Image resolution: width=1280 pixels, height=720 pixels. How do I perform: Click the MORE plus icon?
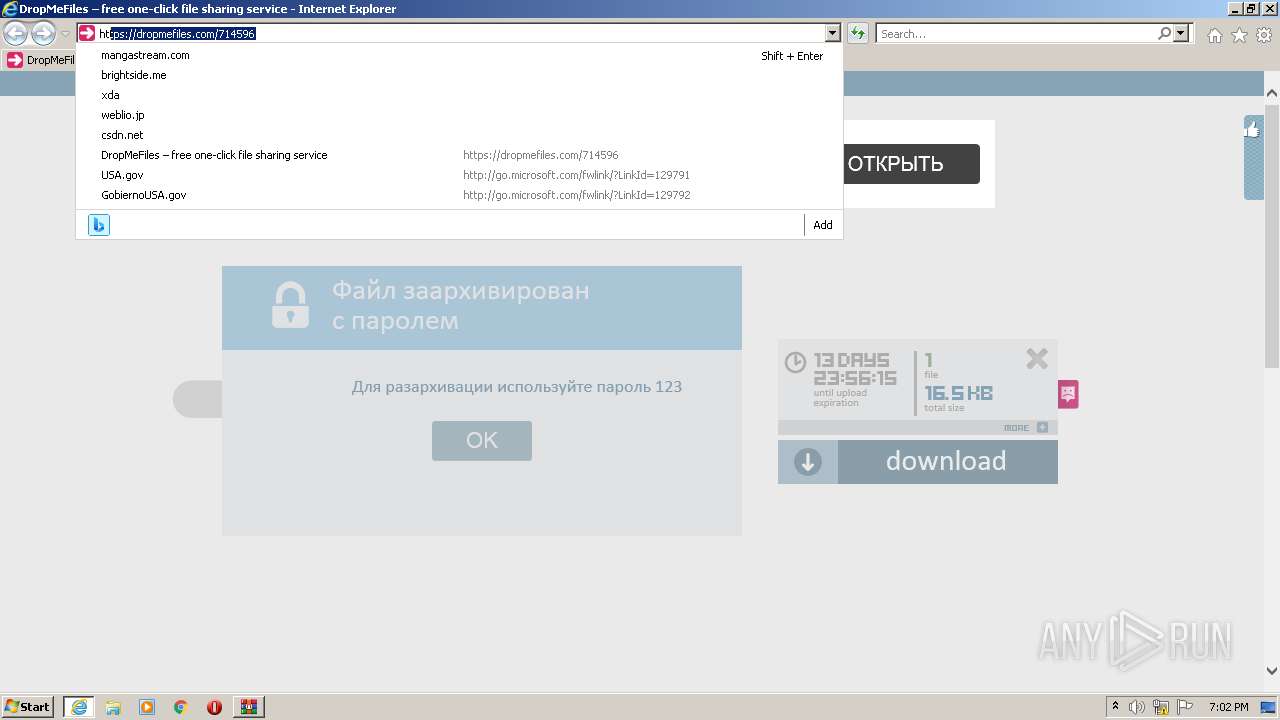tap(1042, 427)
